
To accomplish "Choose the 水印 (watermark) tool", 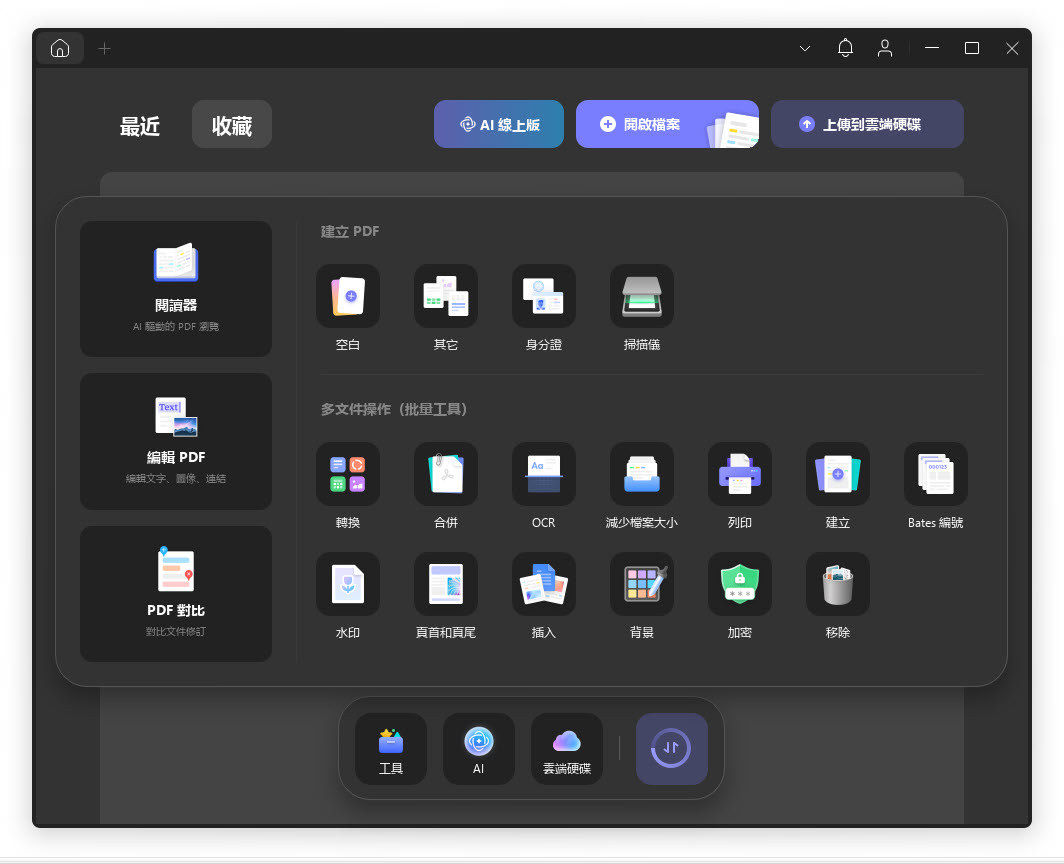I will (x=347, y=584).
